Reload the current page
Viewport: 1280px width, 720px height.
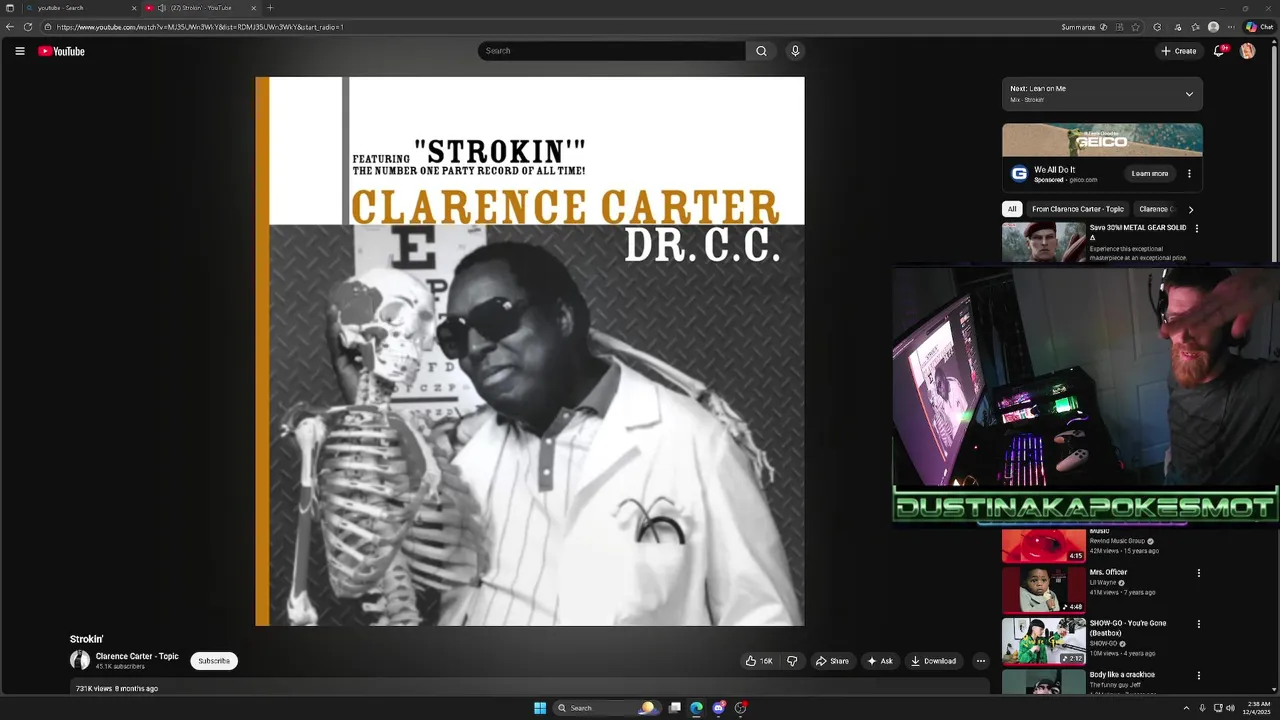coord(28,27)
